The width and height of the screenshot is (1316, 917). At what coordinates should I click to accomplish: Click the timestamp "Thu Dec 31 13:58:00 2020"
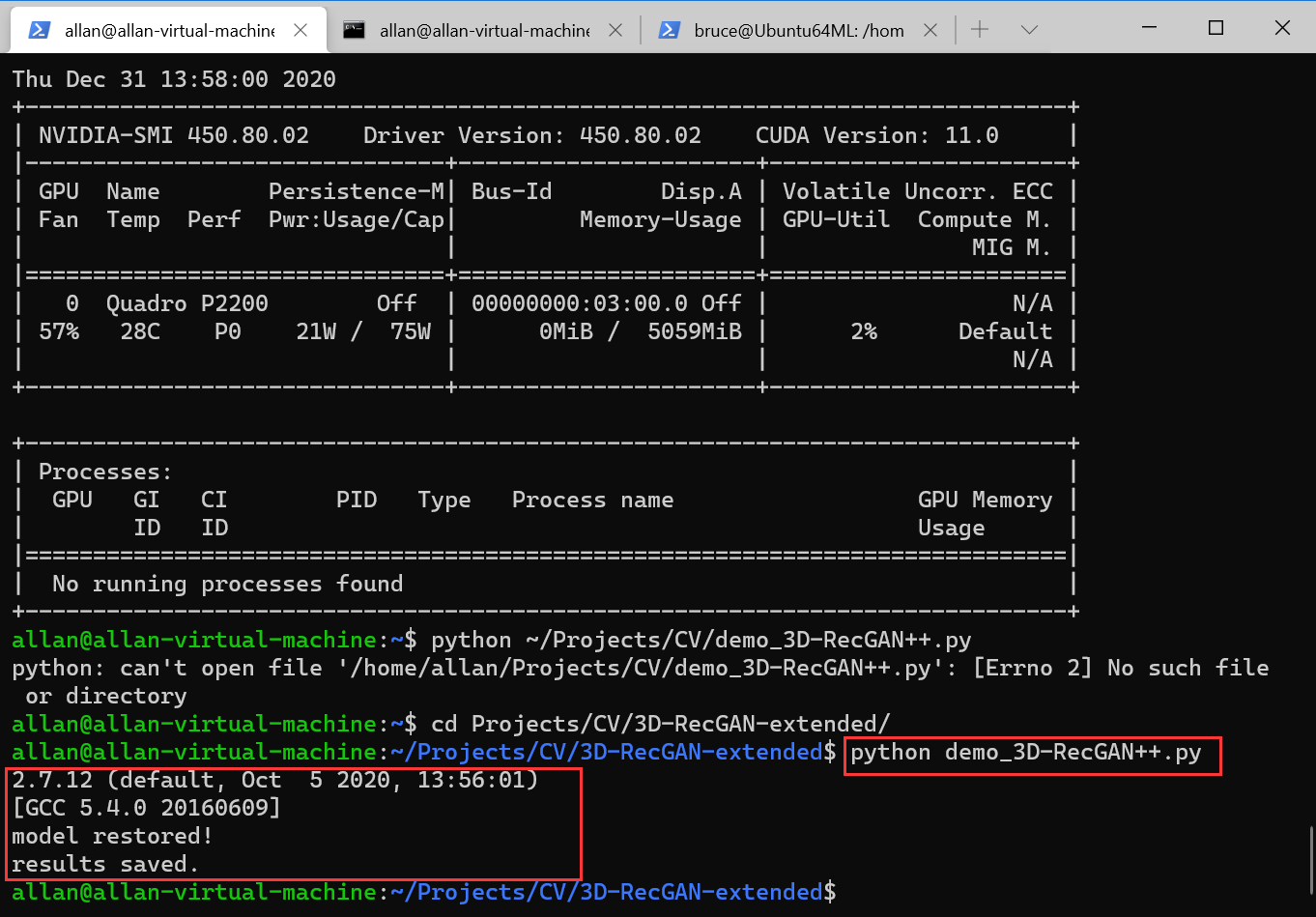click(174, 79)
